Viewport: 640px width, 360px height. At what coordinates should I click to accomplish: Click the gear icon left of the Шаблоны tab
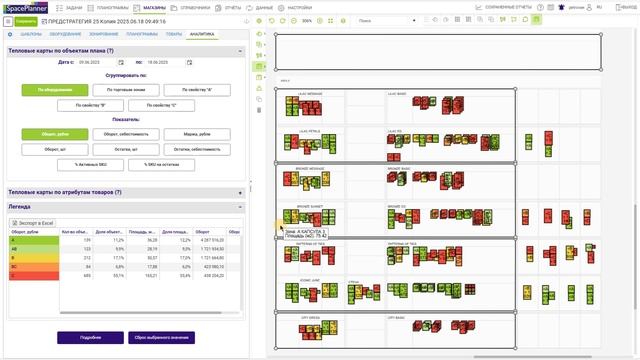pos(10,34)
